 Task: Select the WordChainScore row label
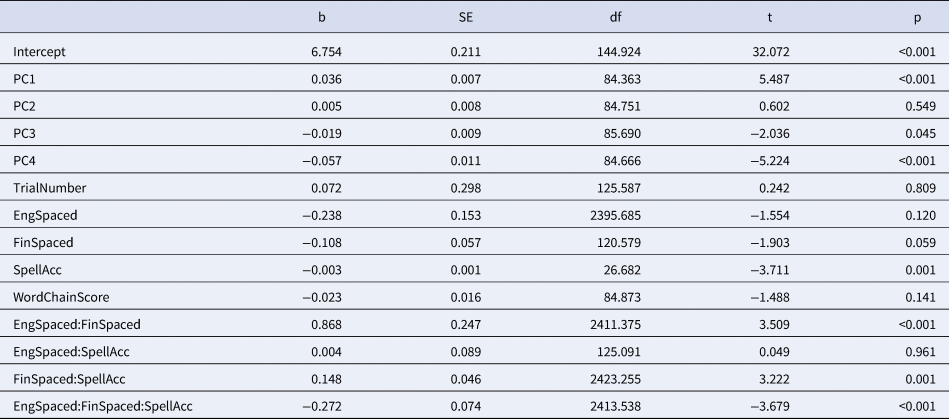(61, 297)
